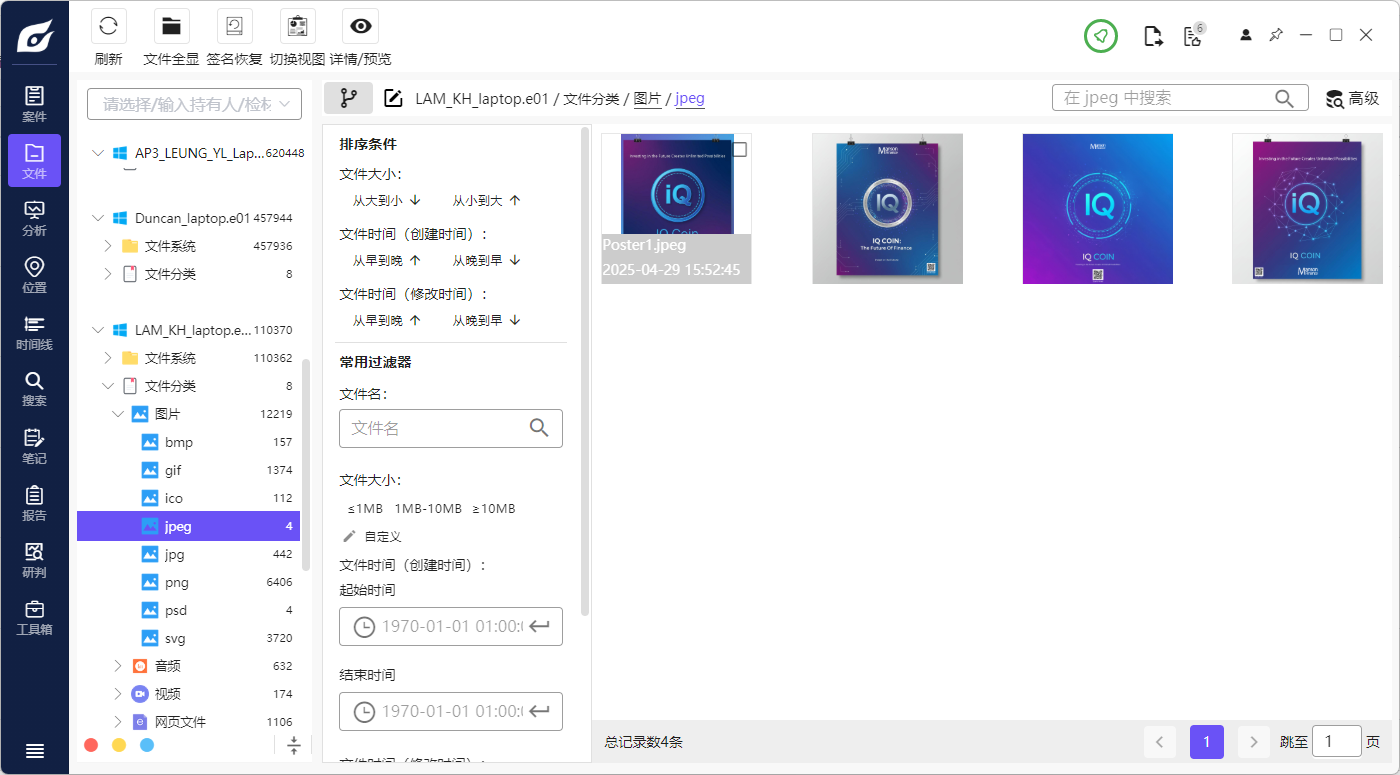
Task: Click the 自定义 custom size option
Action: click(x=372, y=536)
